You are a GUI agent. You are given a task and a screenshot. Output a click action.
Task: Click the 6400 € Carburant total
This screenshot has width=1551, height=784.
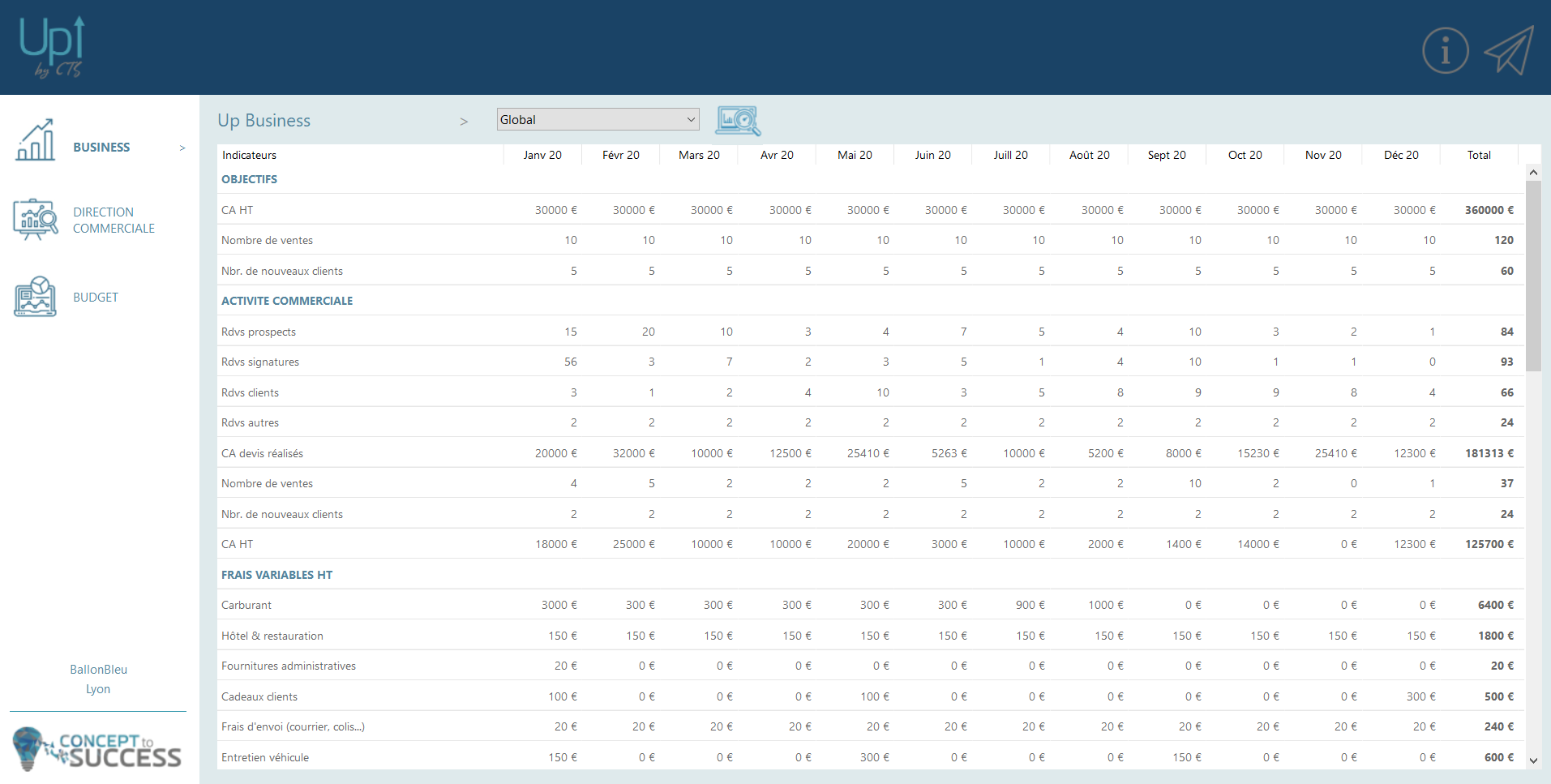tap(1495, 605)
